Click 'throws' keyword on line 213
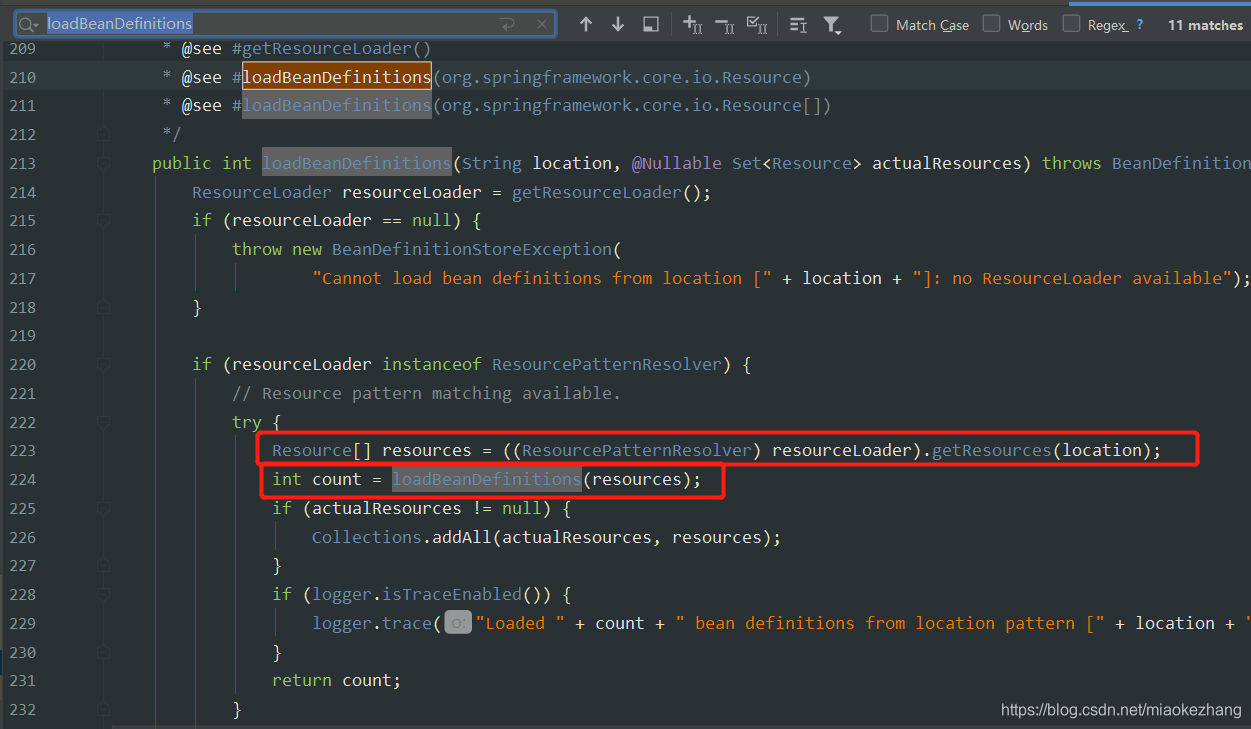The height and width of the screenshot is (729, 1251). point(1072,163)
